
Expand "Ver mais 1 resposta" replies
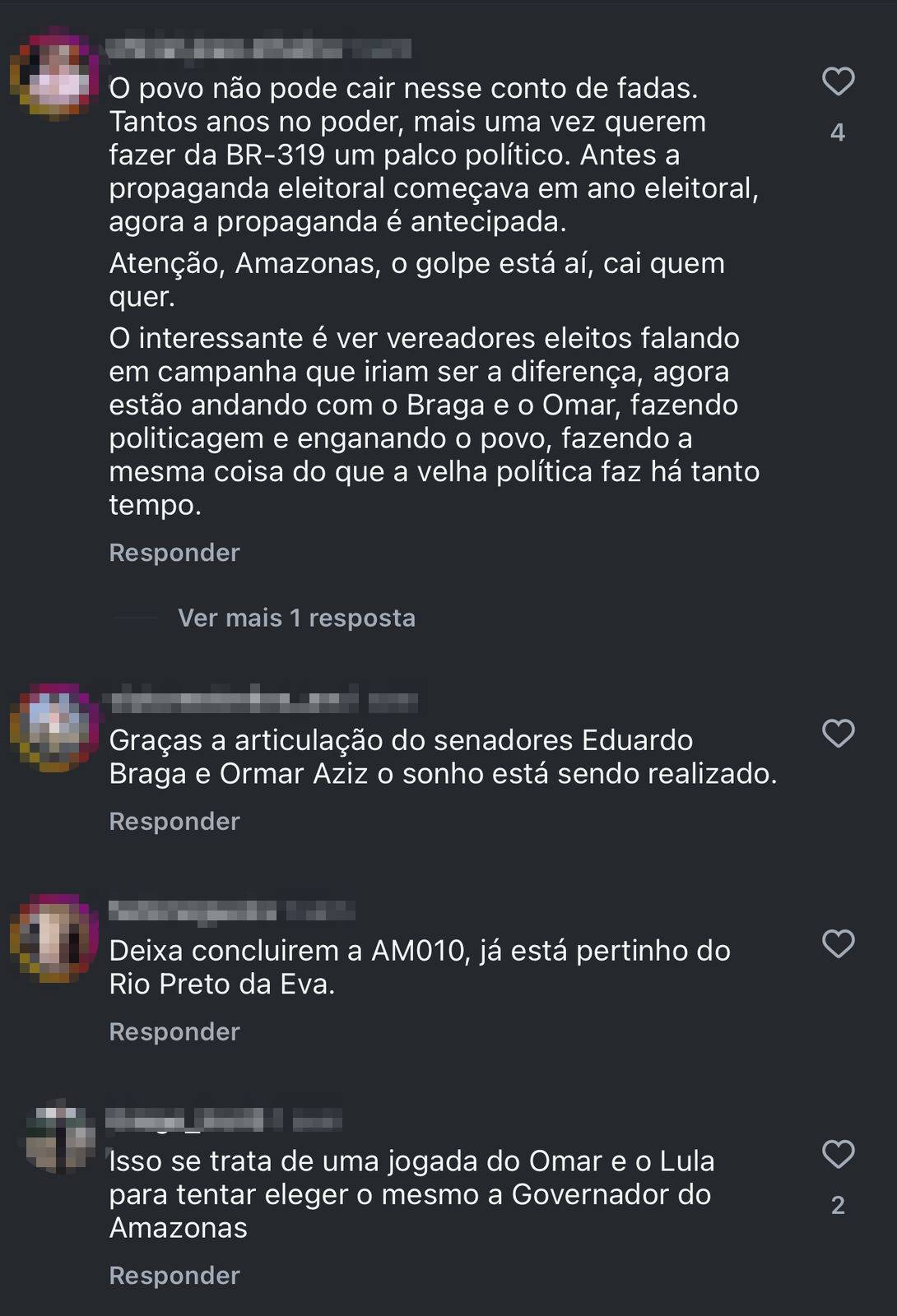[x=296, y=618]
